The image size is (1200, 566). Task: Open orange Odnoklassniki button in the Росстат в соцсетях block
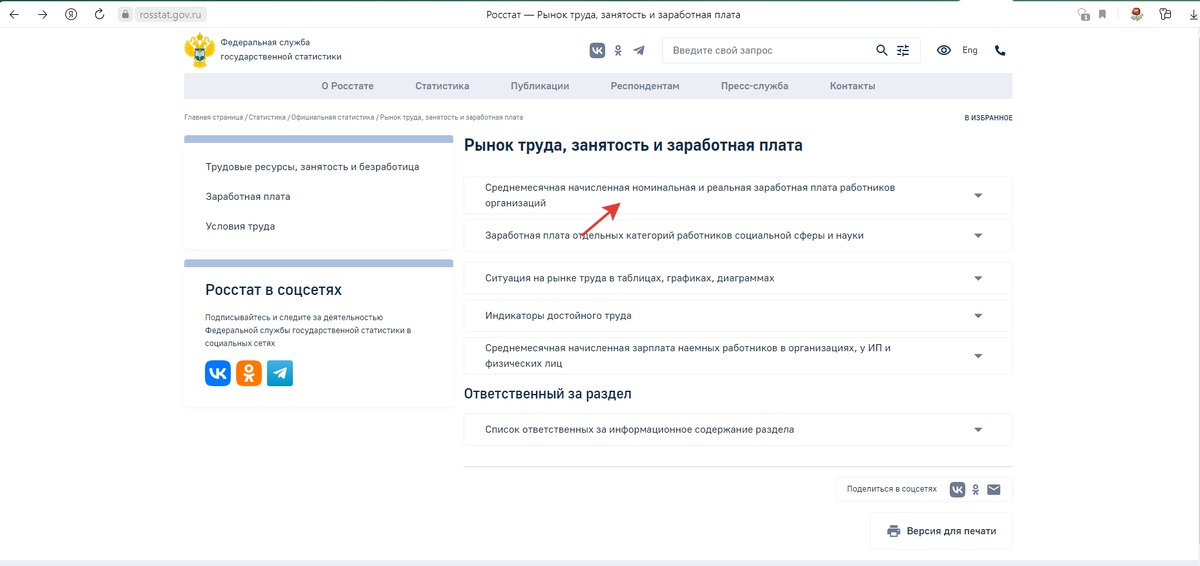pyautogui.click(x=249, y=373)
